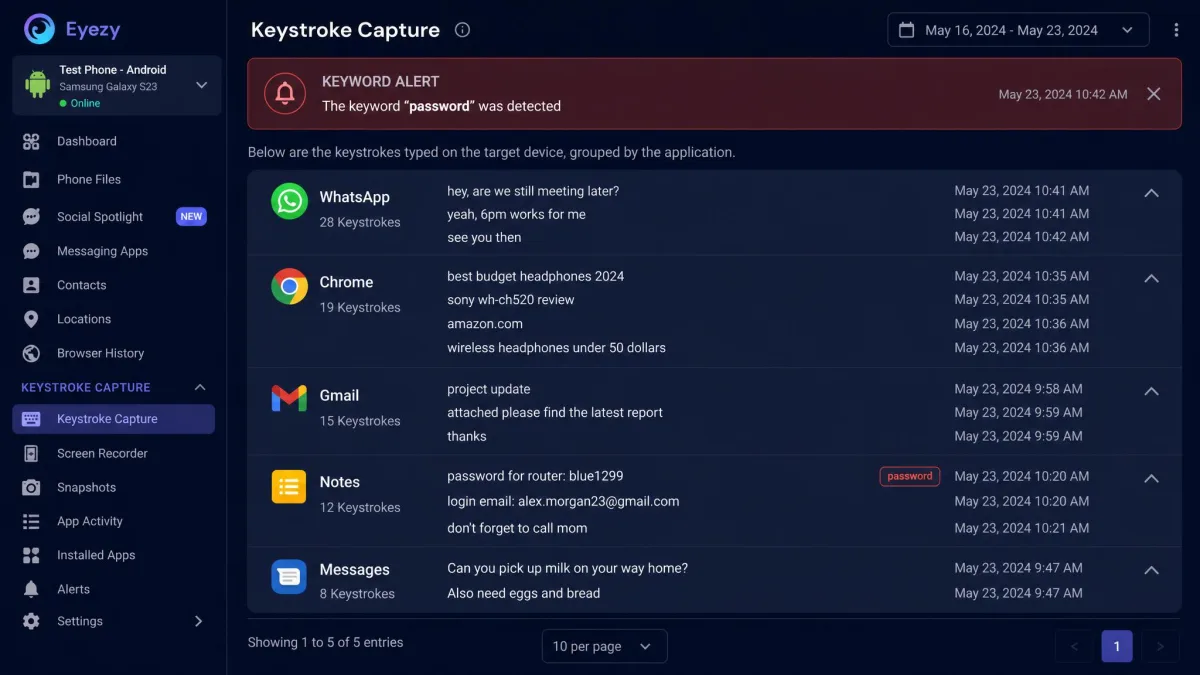
Task: Open the device selector chevron
Action: 201,85
